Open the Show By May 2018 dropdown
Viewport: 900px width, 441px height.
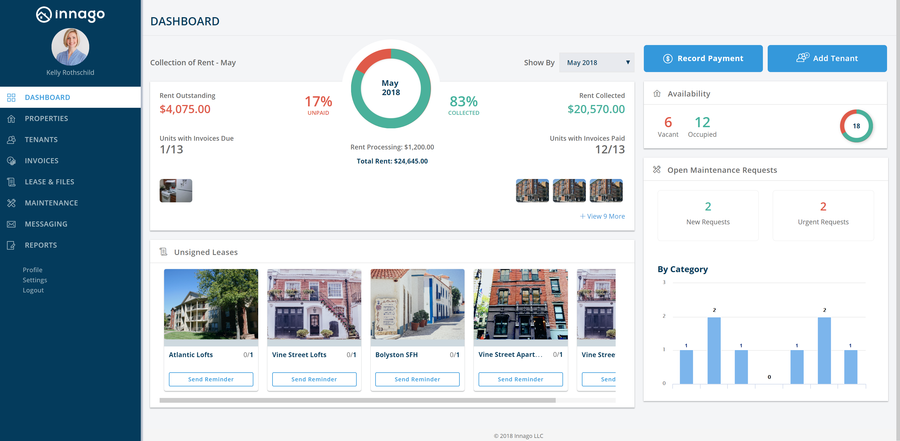596,62
